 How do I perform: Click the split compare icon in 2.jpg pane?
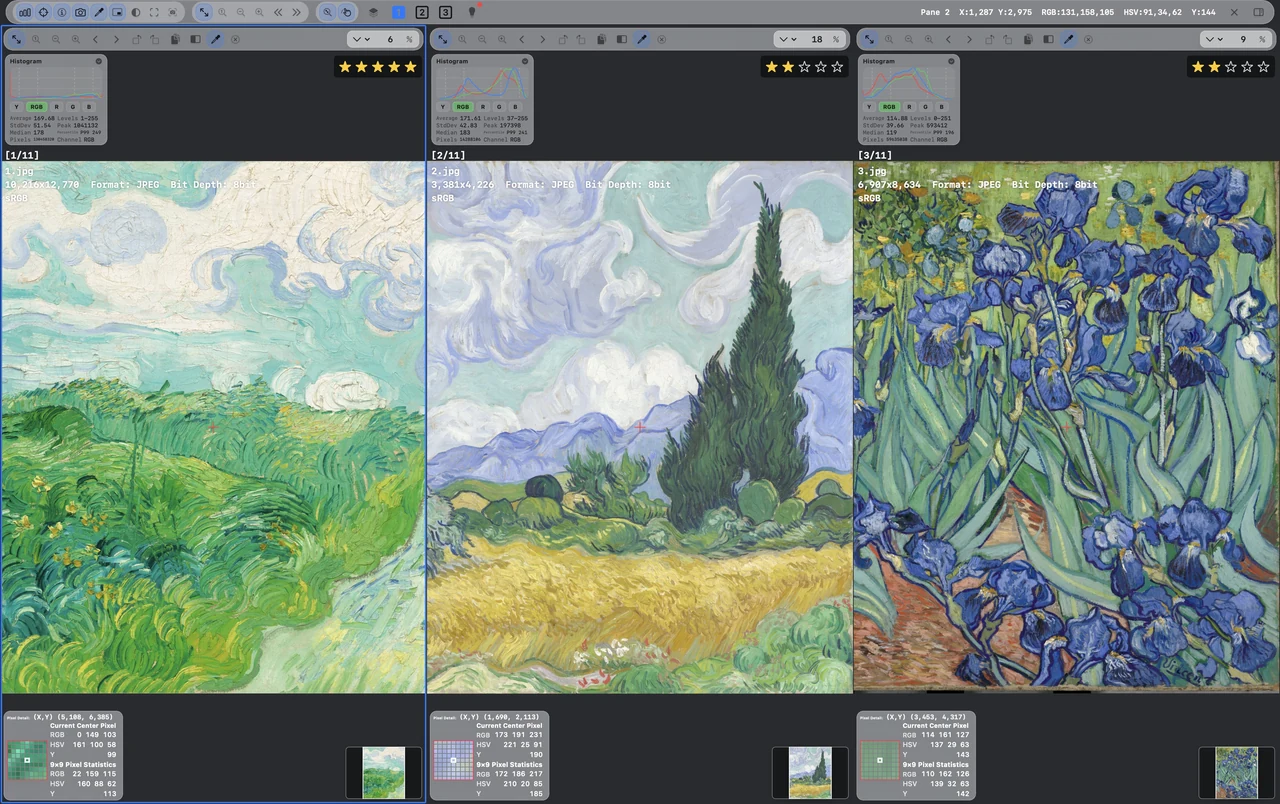622,39
